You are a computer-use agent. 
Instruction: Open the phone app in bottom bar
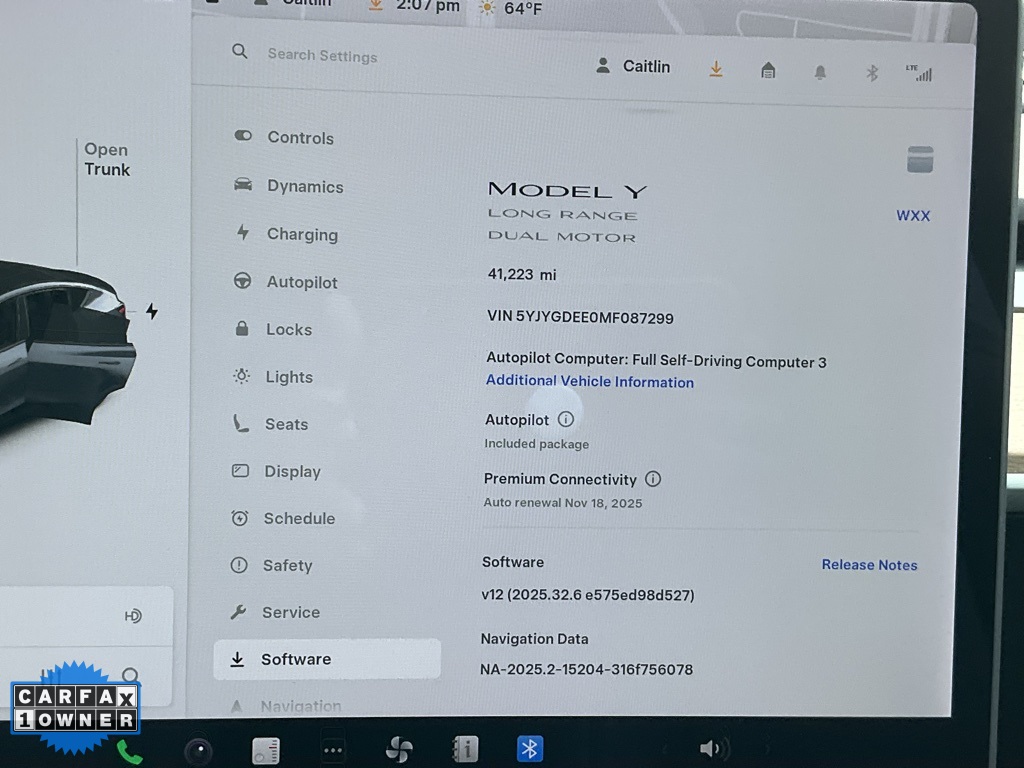[129, 751]
